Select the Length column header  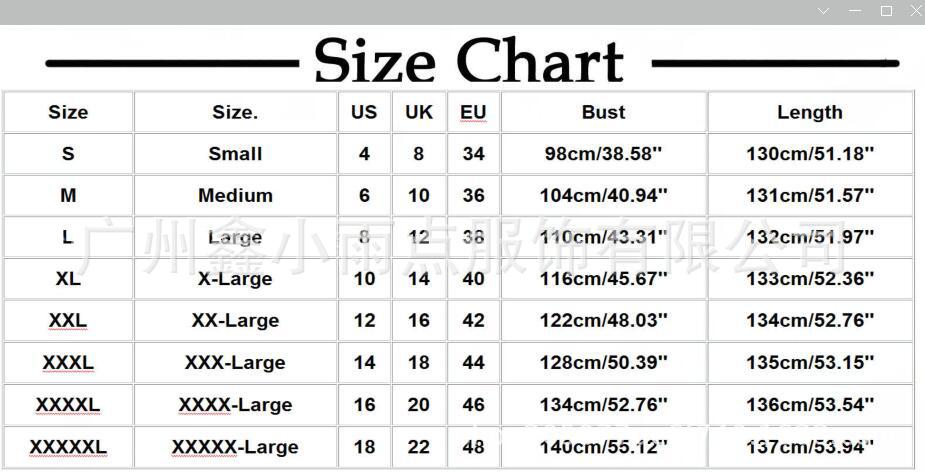[x=809, y=112]
